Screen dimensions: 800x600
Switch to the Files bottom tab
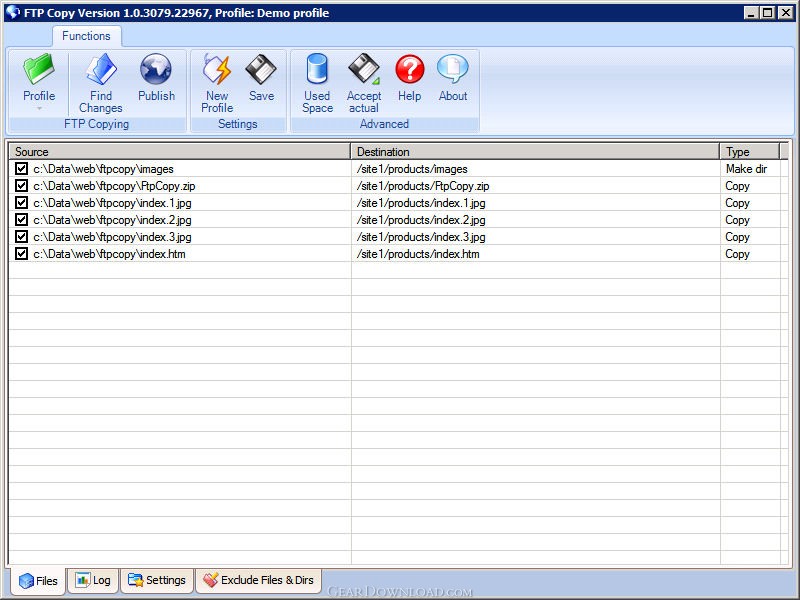click(x=38, y=581)
